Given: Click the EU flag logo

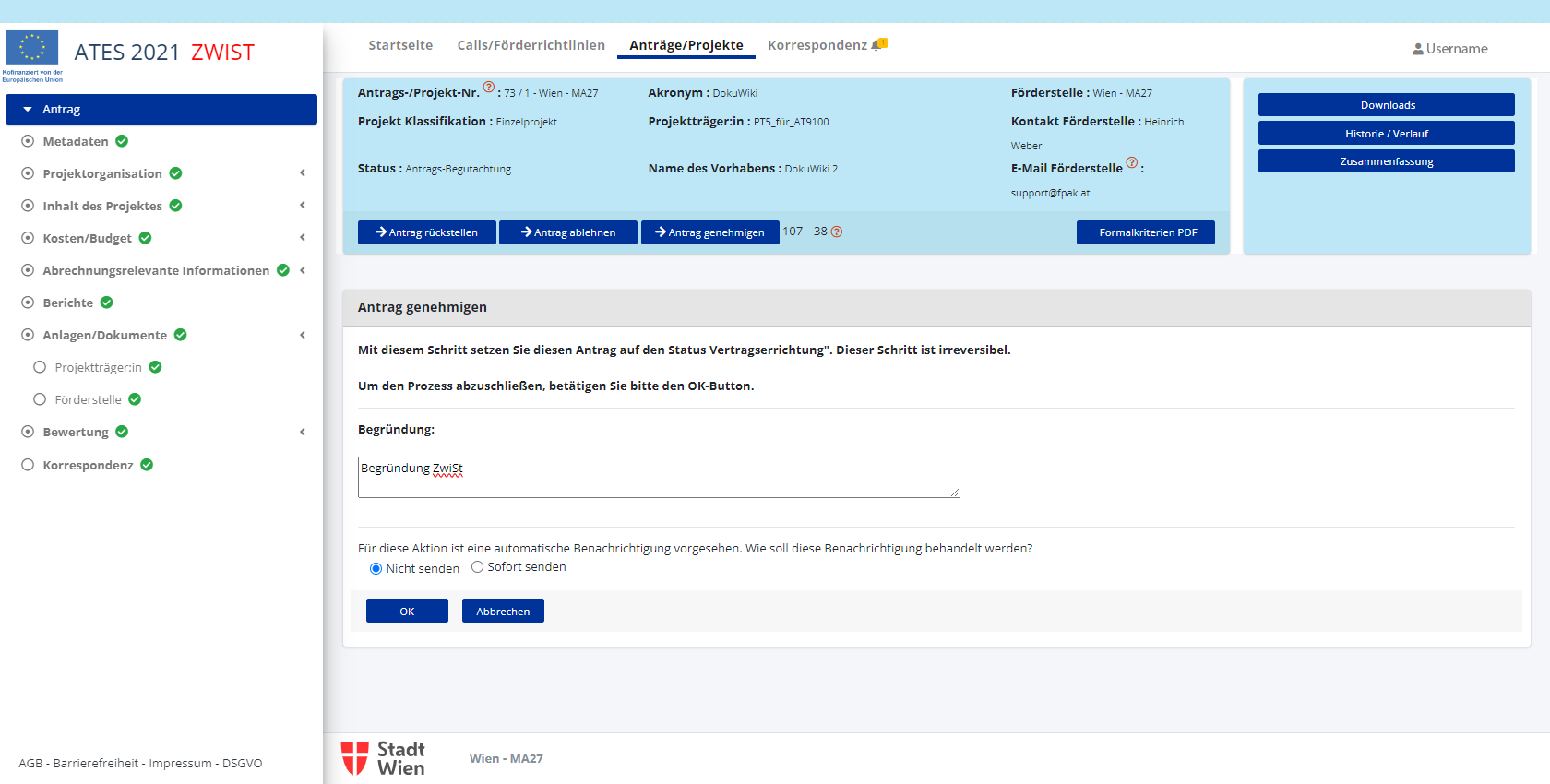Looking at the screenshot, I should pyautogui.click(x=32, y=48).
